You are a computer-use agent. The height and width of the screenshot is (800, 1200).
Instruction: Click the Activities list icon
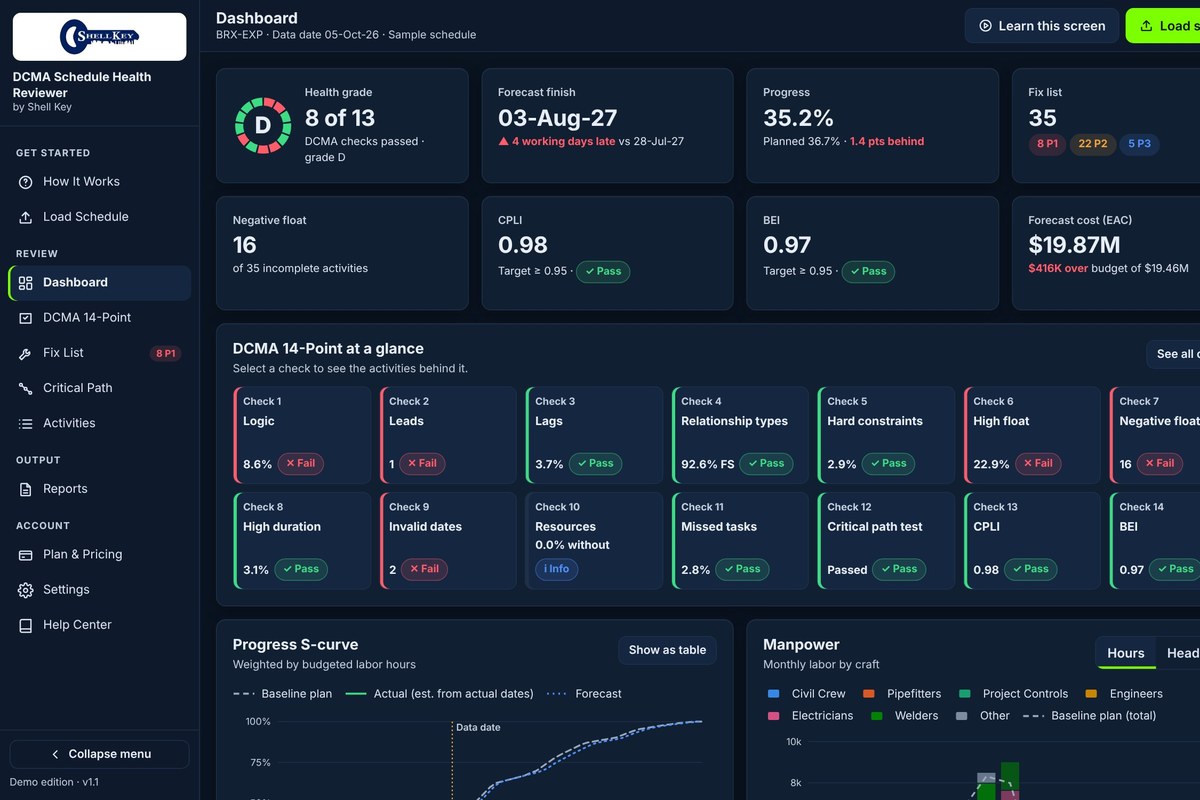tap(26, 423)
